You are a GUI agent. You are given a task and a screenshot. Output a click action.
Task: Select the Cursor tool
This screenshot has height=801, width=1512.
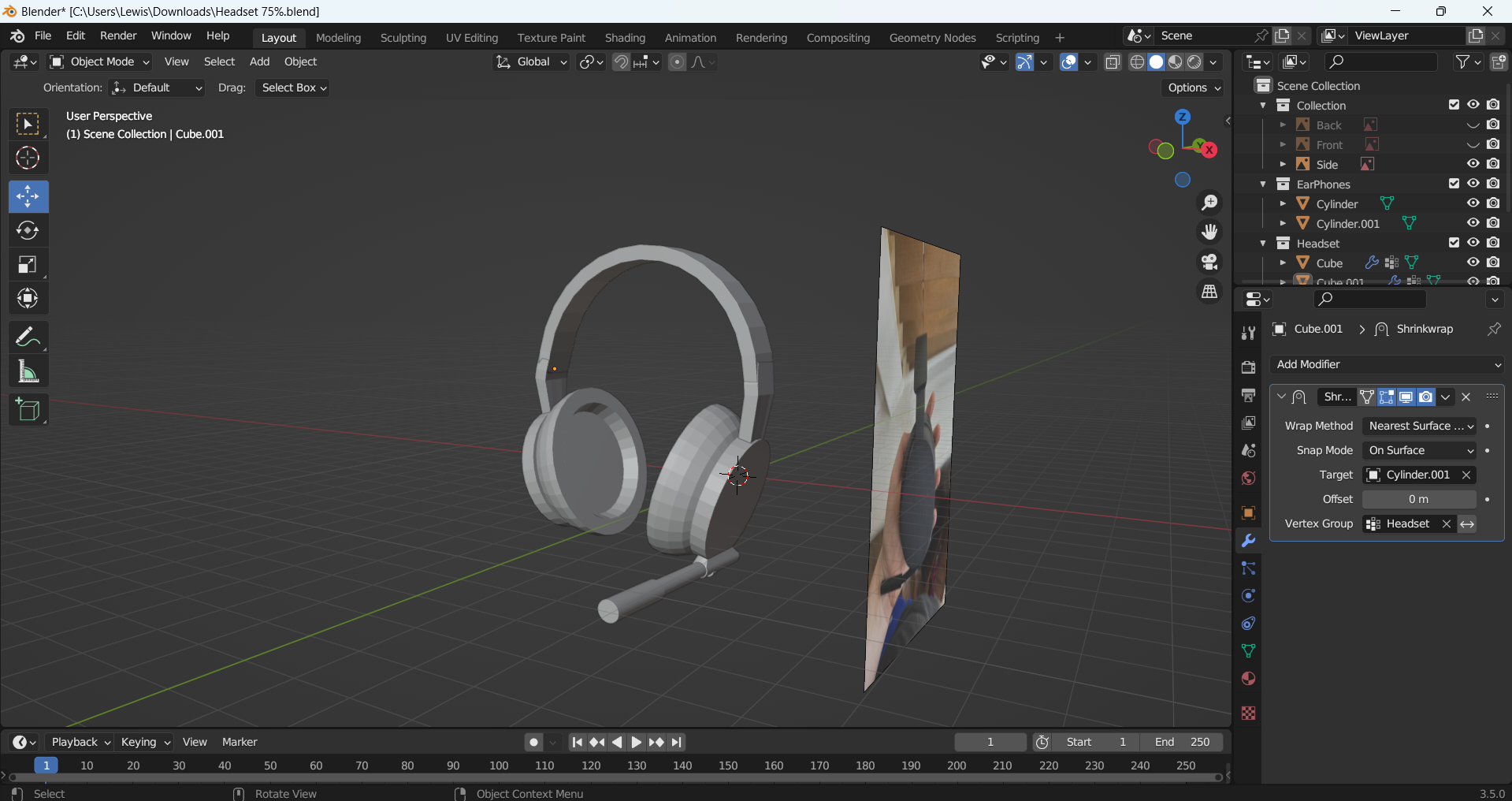coord(28,158)
